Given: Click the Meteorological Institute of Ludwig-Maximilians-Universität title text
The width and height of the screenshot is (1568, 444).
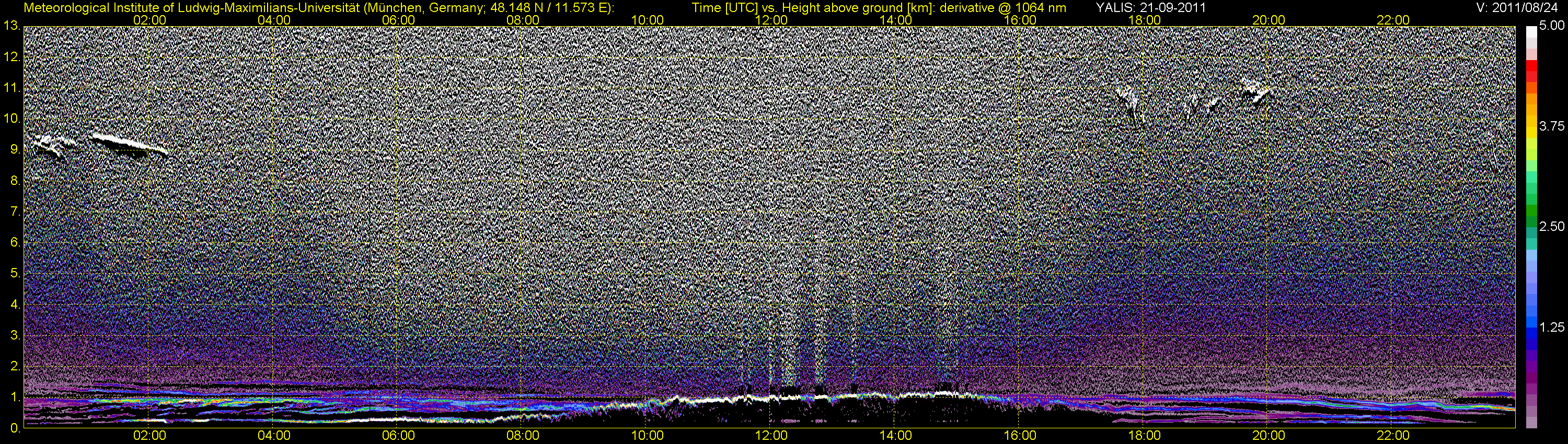Looking at the screenshot, I should tap(318, 8).
